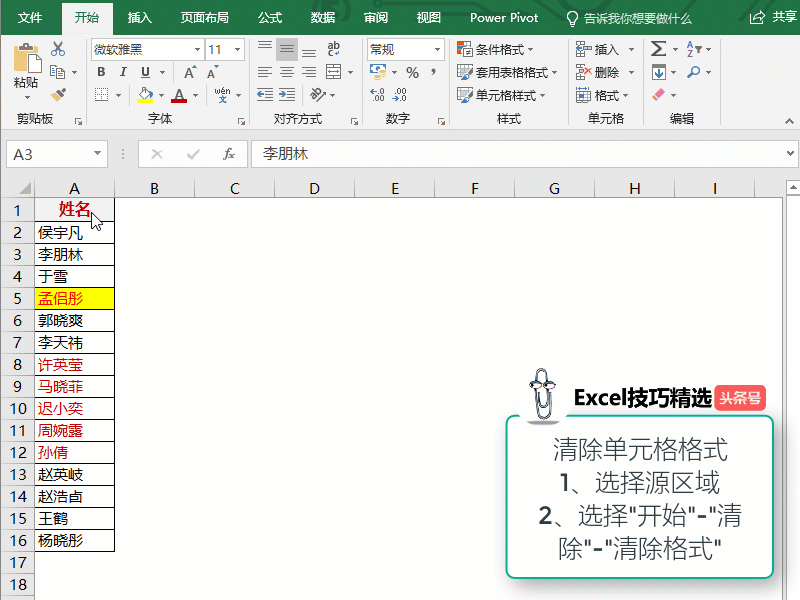Open the Name Box dropdown arrow
800x600 pixels.
[x=97, y=154]
